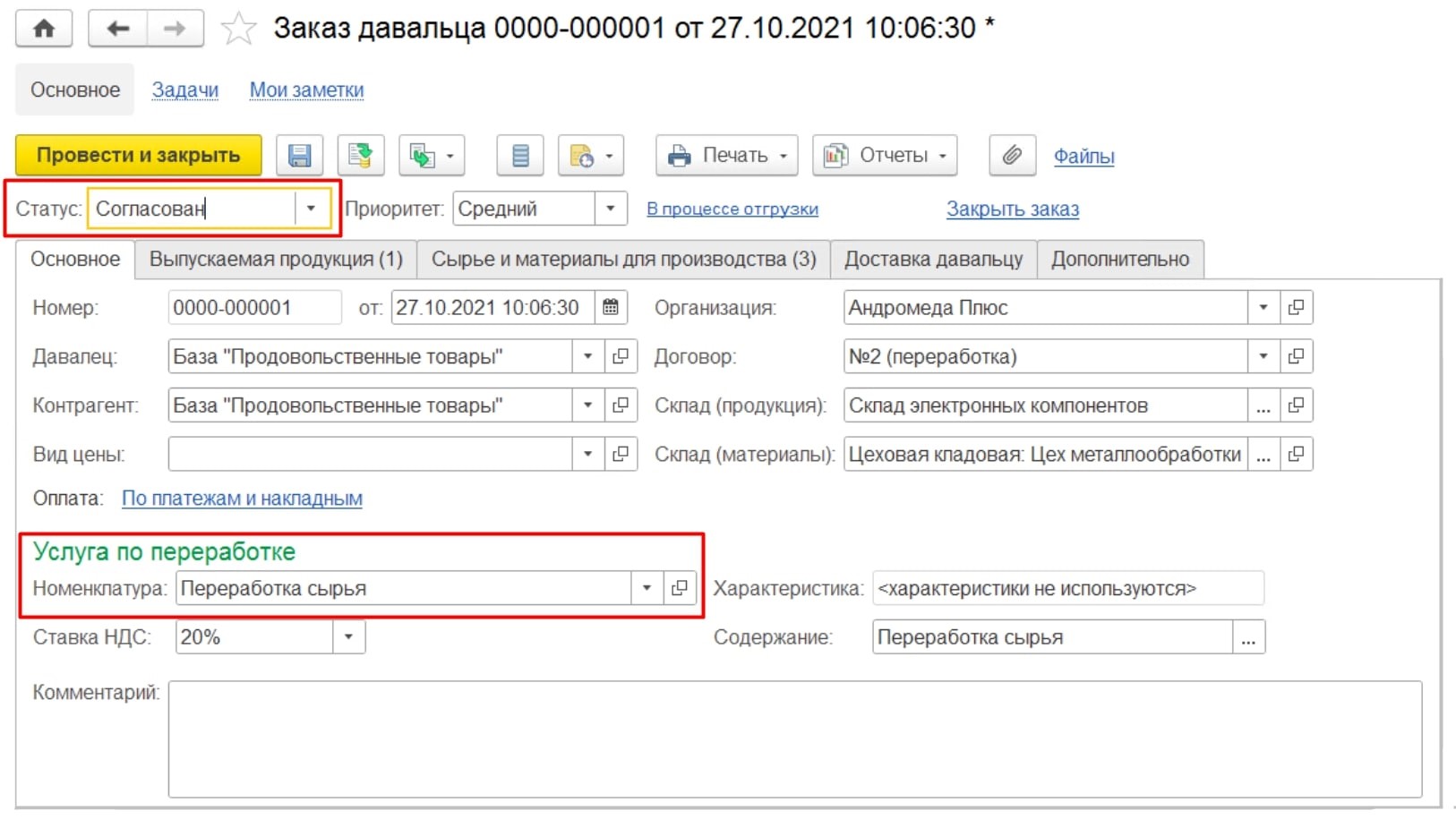This screenshot has height=819, width=1456.
Task: Choose Склад (продукция) via ellipsis button
Action: pos(1263,405)
